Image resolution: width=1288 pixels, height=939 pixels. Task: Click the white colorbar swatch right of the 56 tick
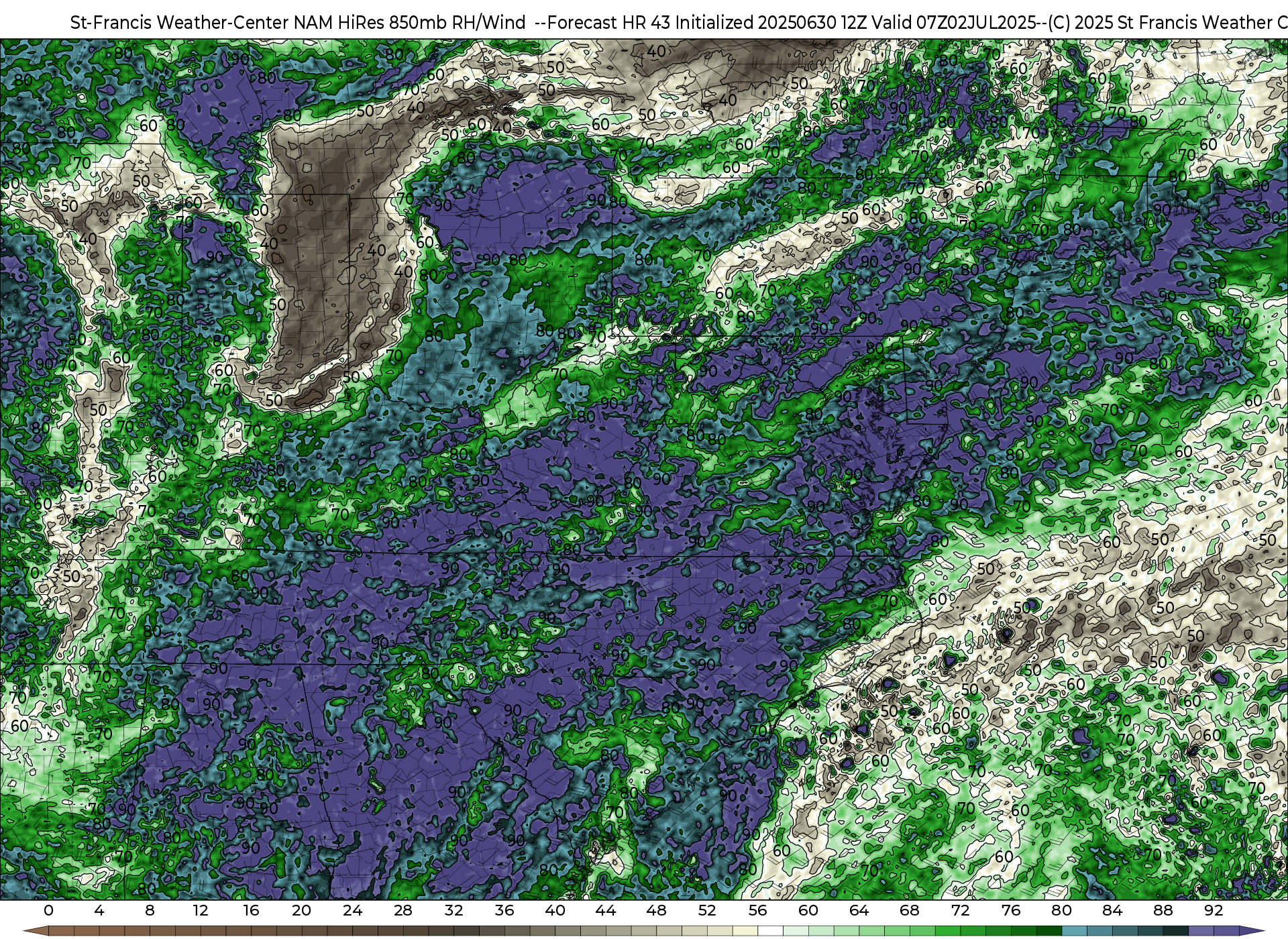click(x=771, y=931)
